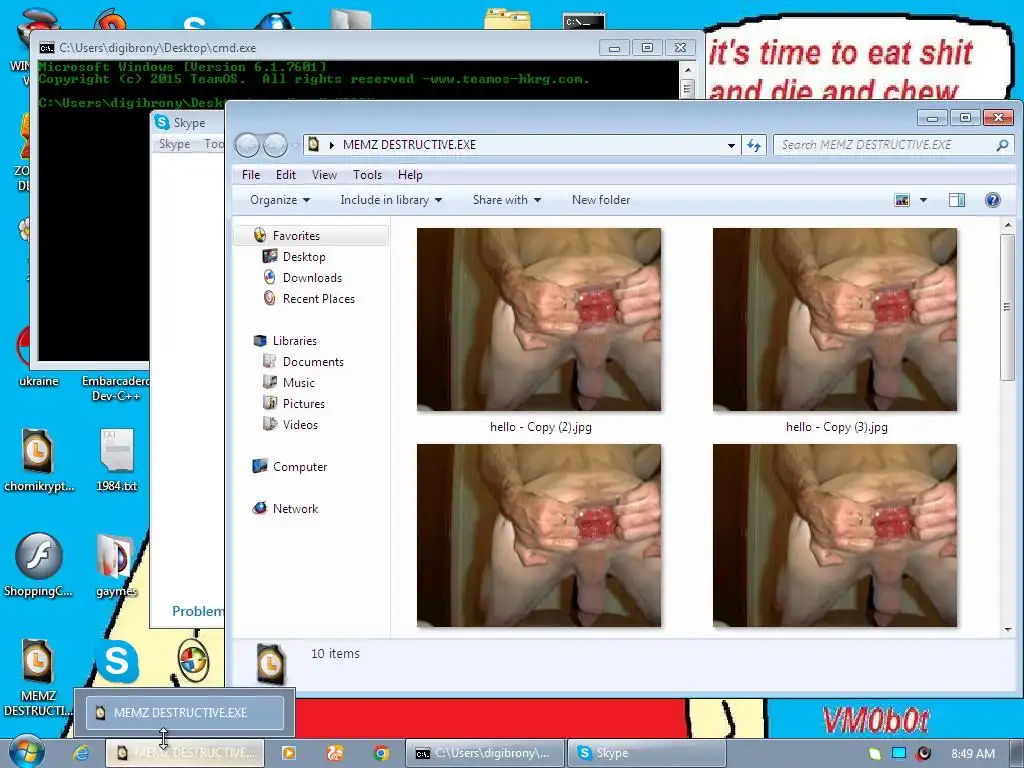Select the Embarcadero Dev-C++ desktop icon
Viewport: 1024px width, 768px height.
116,388
